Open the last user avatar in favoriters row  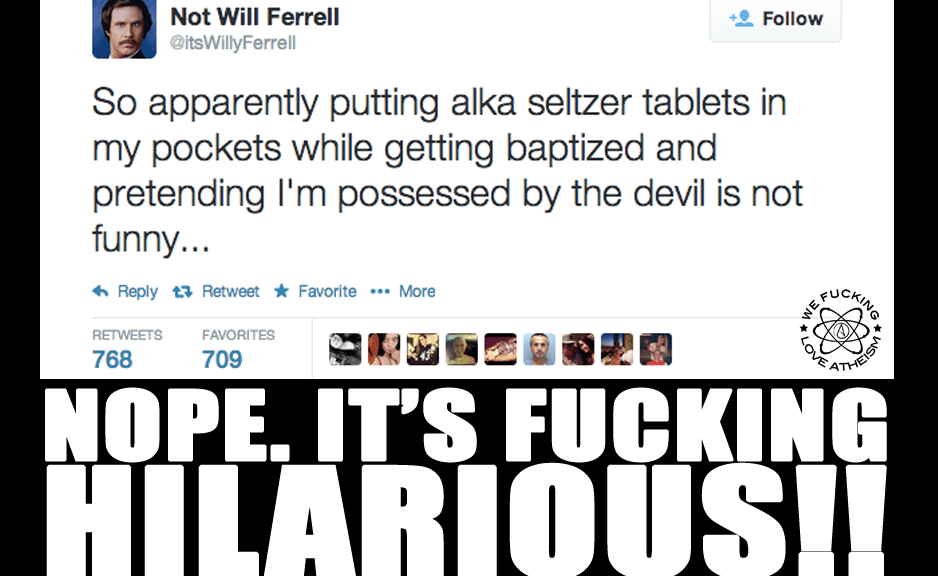(656, 348)
